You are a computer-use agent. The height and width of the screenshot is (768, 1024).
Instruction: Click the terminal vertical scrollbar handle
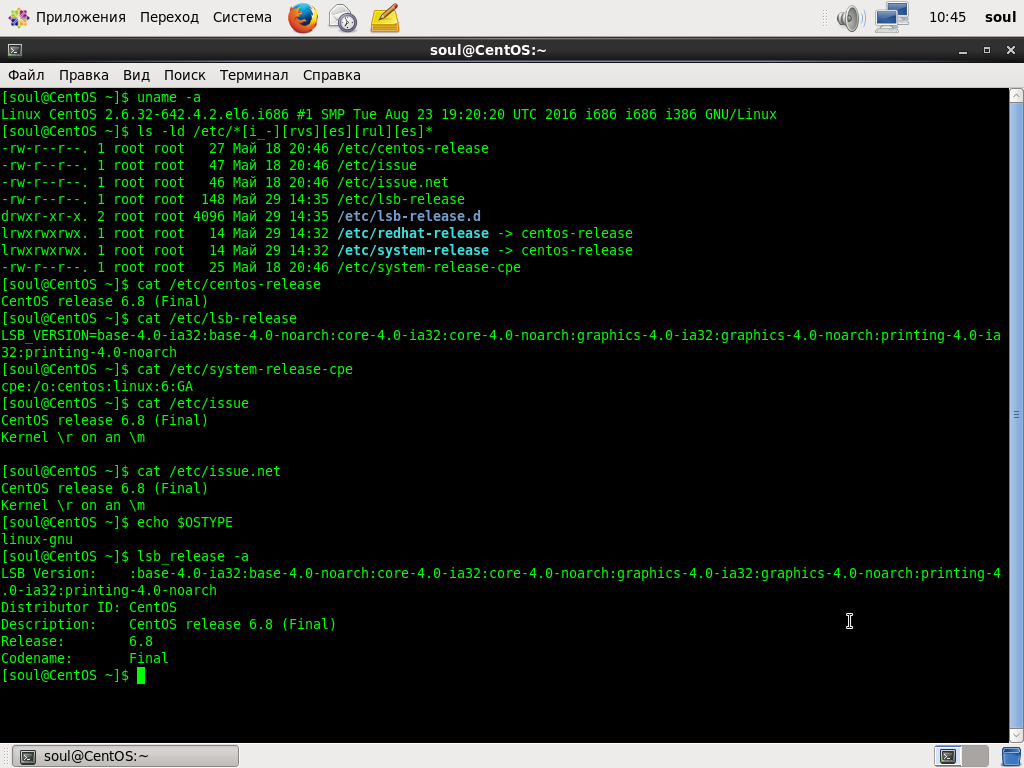pos(1017,415)
